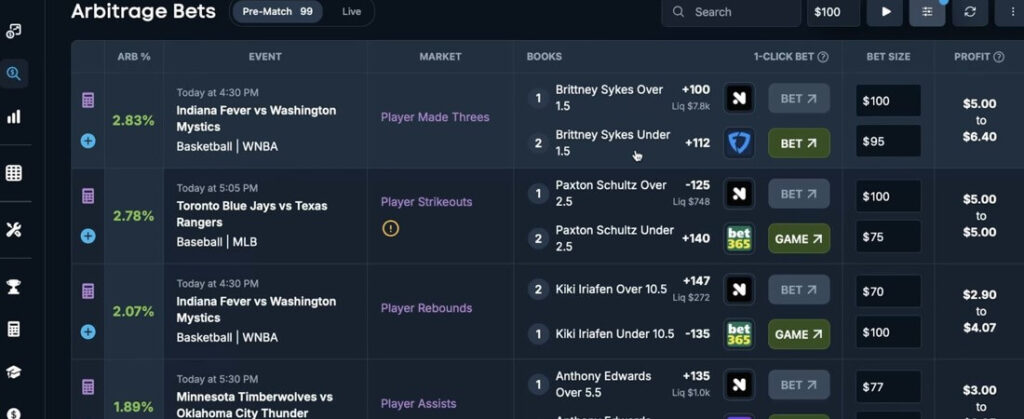The width and height of the screenshot is (1024, 419).
Task: Click the plus icon on the 2.78% row
Action: coord(88,236)
